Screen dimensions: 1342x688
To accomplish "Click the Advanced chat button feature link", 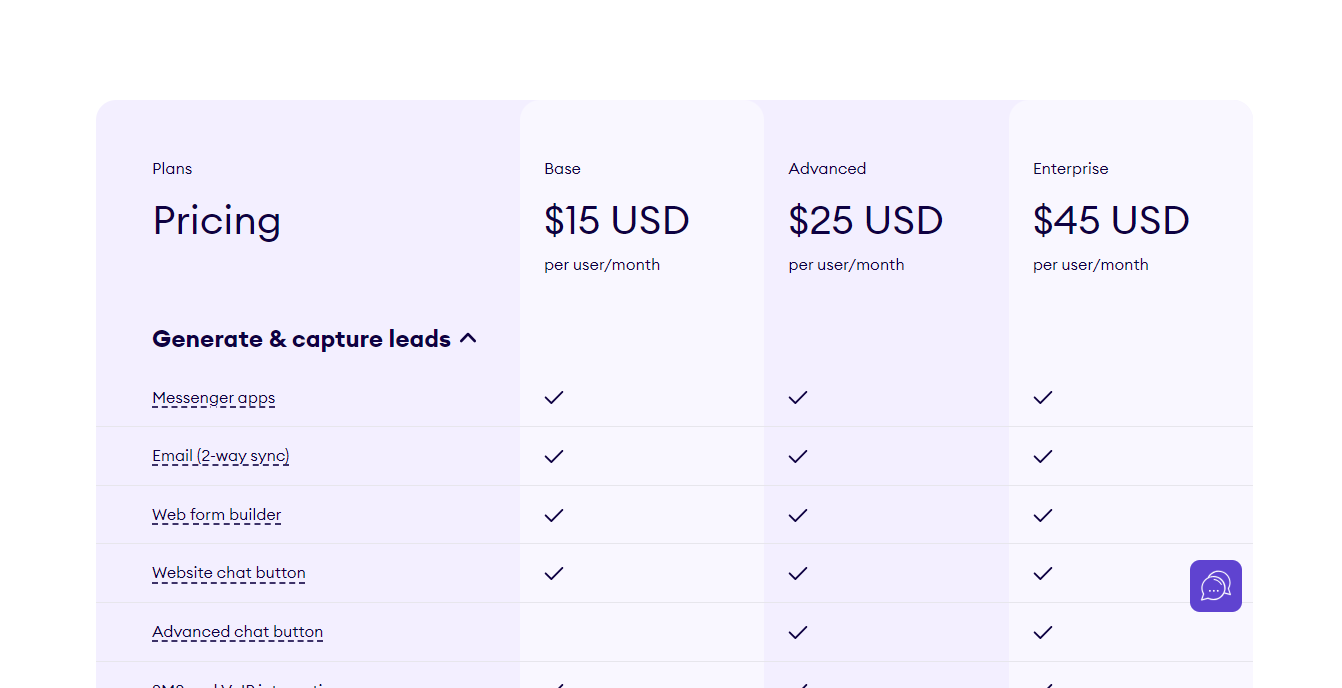I will [237, 632].
